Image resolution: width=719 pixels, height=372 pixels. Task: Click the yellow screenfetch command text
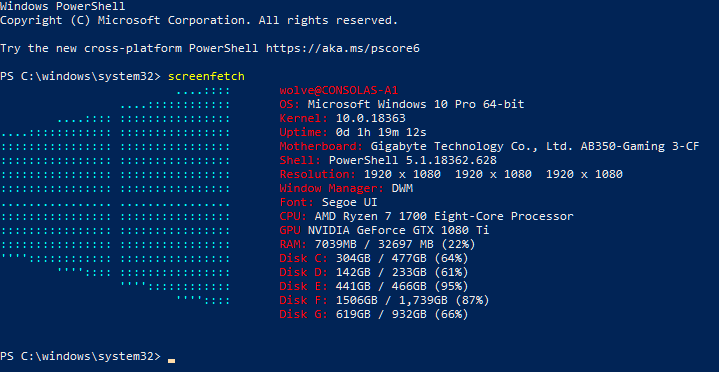pyautogui.click(x=206, y=77)
